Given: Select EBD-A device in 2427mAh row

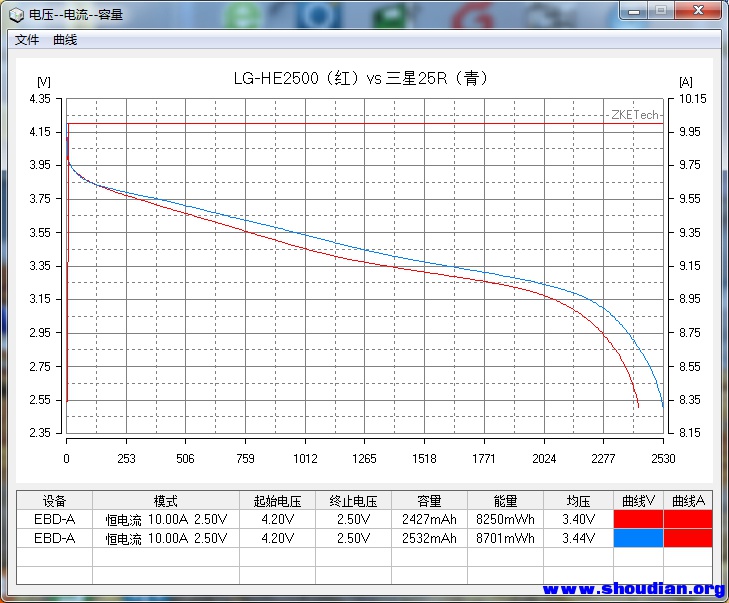Looking at the screenshot, I should click(x=54, y=519).
